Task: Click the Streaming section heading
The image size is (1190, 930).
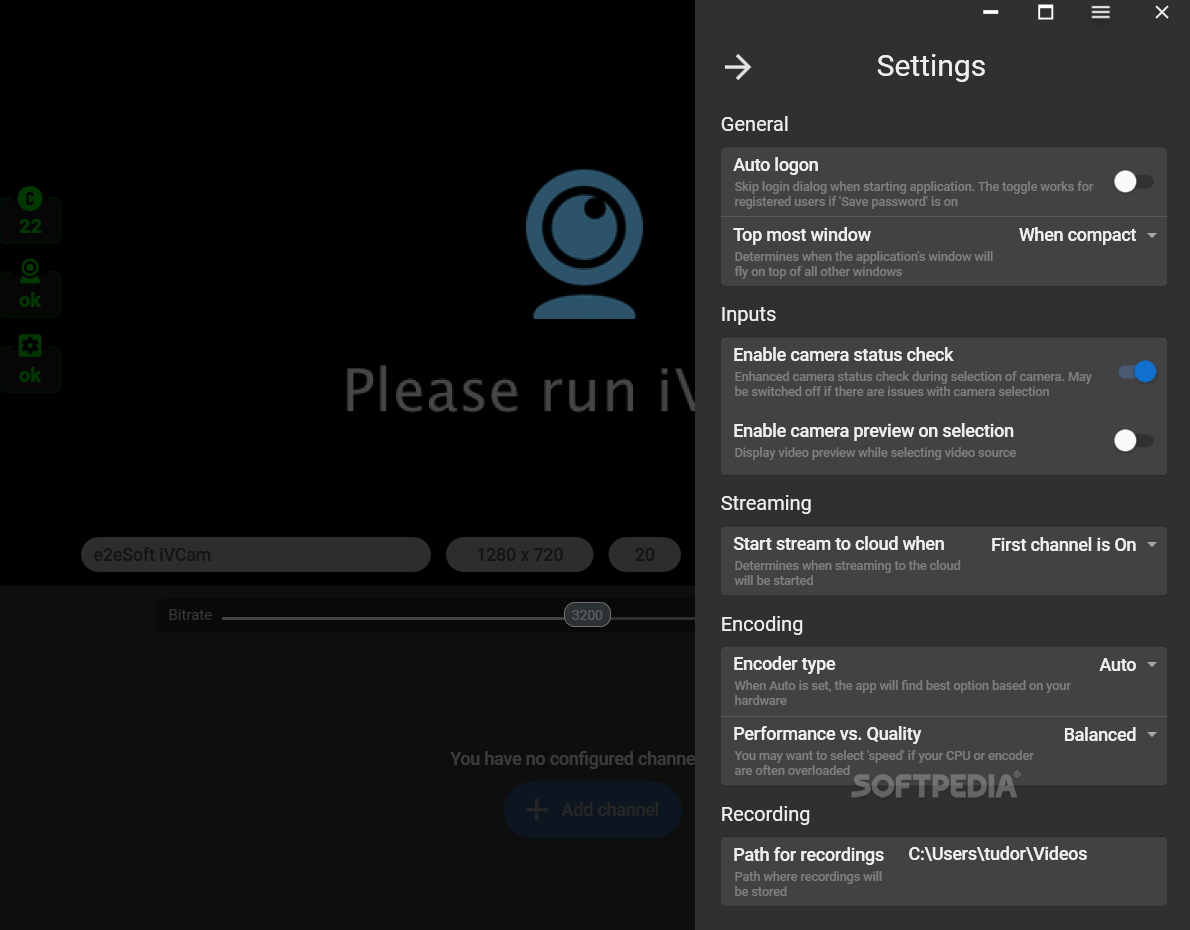Action: [x=766, y=503]
